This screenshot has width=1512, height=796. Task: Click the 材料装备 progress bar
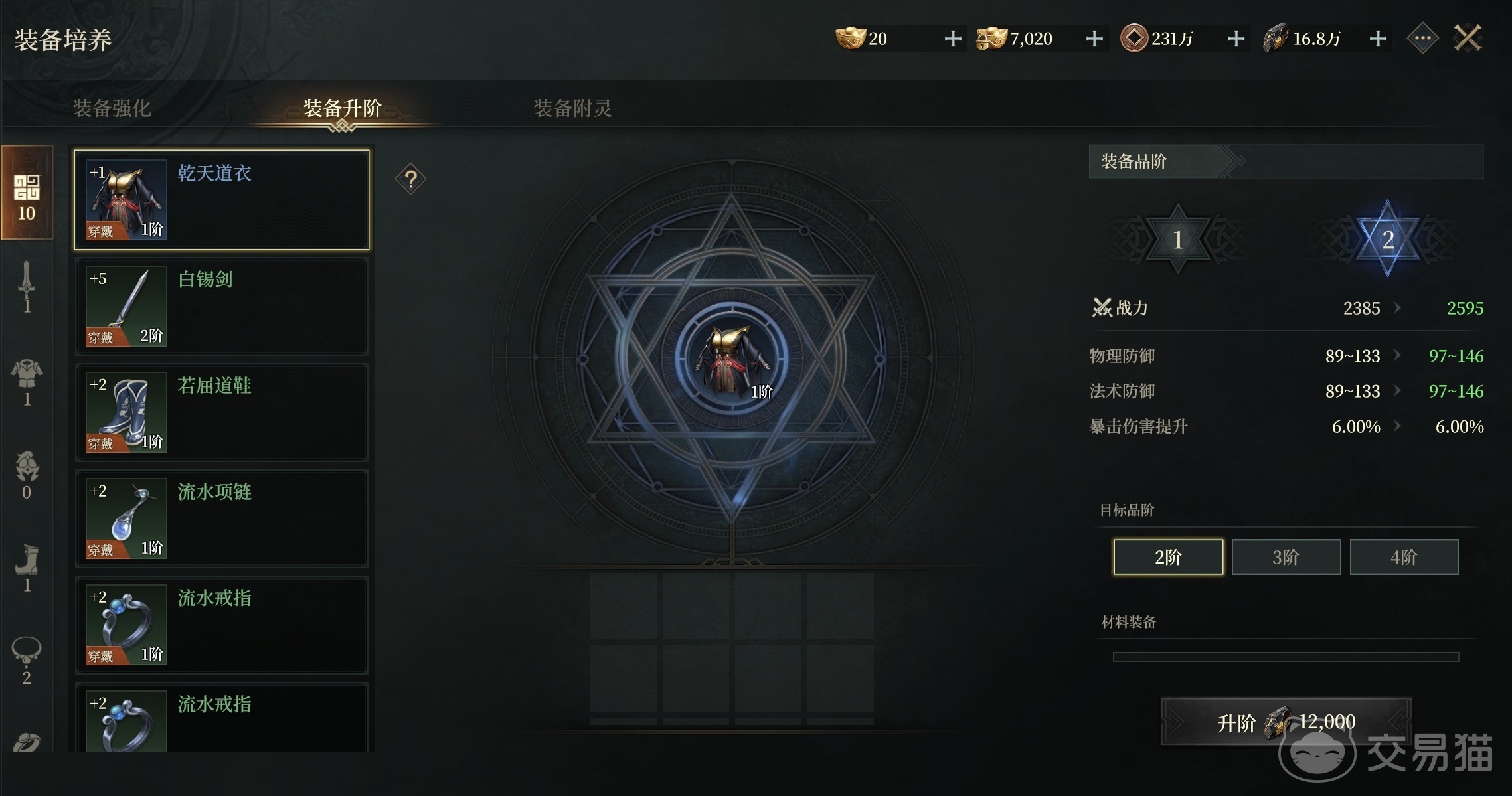click(x=1286, y=657)
